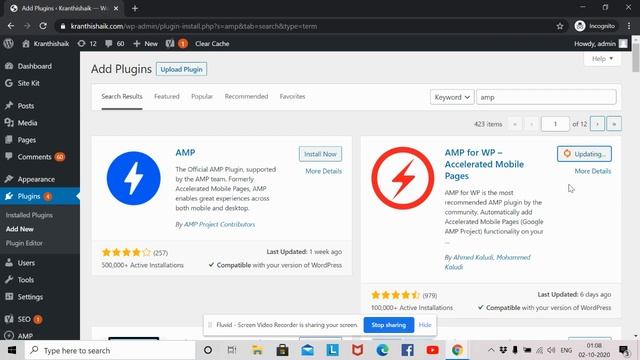Screen dimensions: 640x360
Task: Open Settings in the sidebar
Action: coord(30,297)
